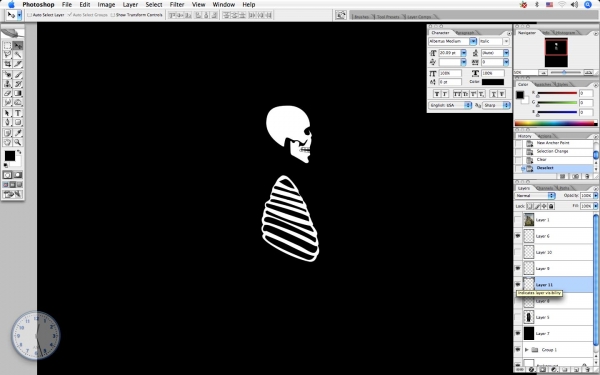Select the Crop tool
The width and height of the screenshot is (600, 375).
tap(7, 64)
